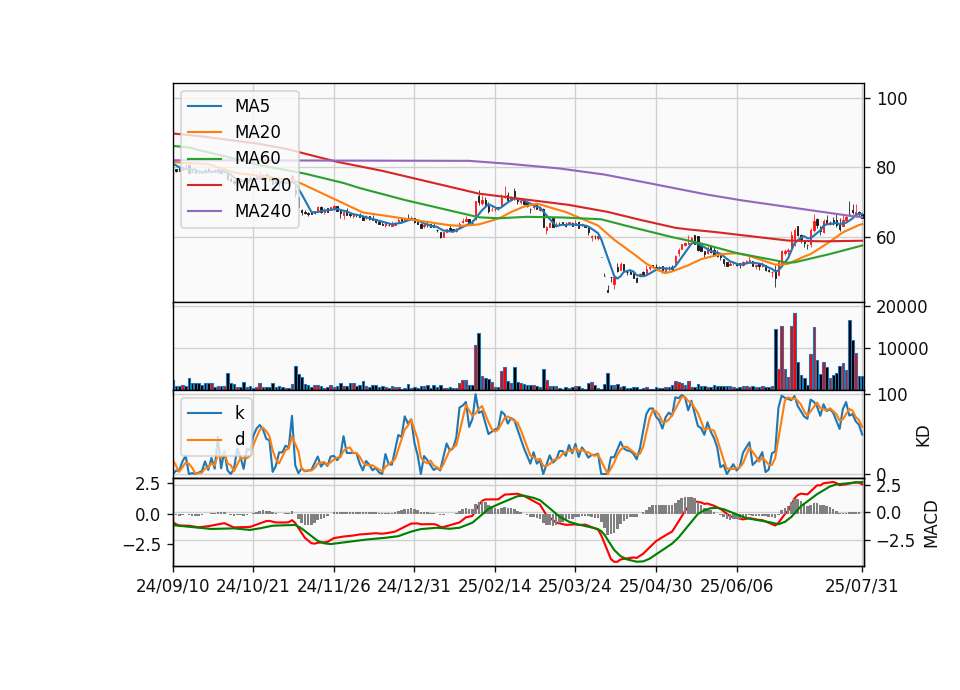Click the MA60 legend label
Screen dimensions: 960x690
[257, 158]
